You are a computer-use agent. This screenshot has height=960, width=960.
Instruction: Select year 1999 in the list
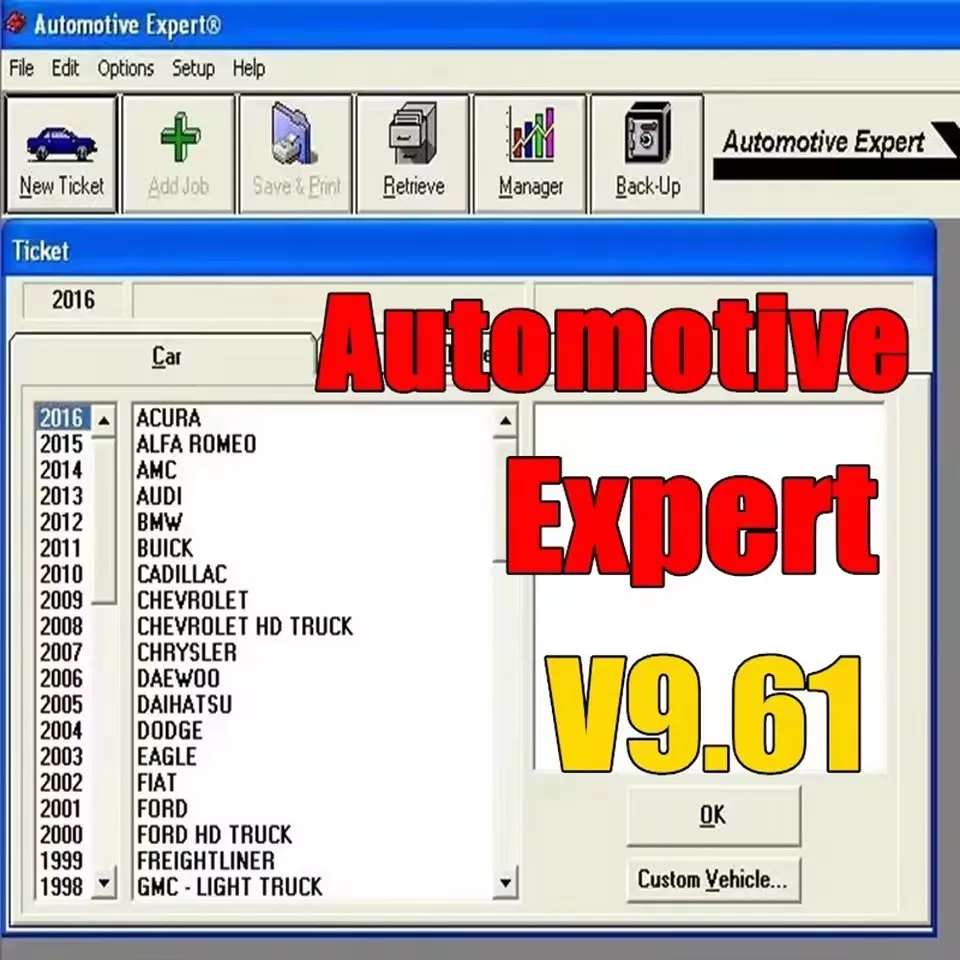(x=62, y=861)
